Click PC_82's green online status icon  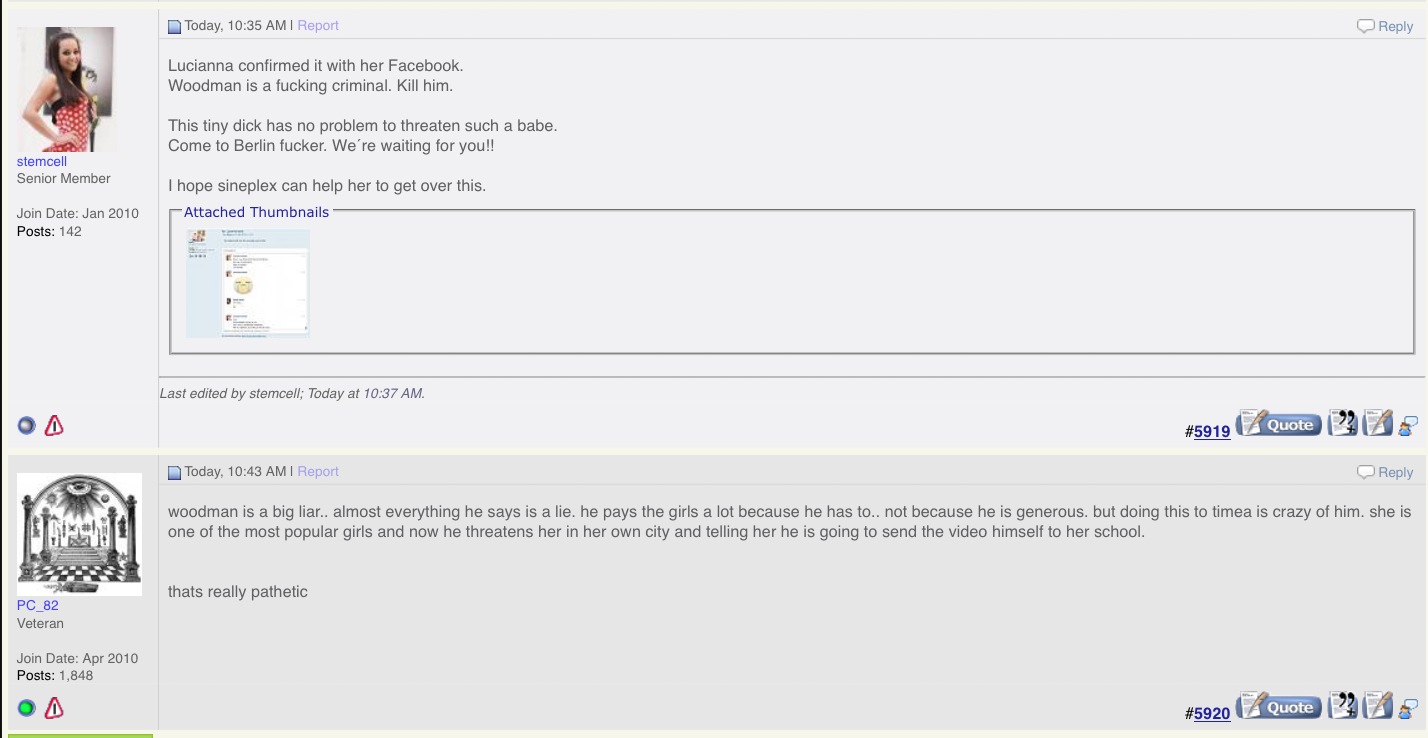(27, 708)
